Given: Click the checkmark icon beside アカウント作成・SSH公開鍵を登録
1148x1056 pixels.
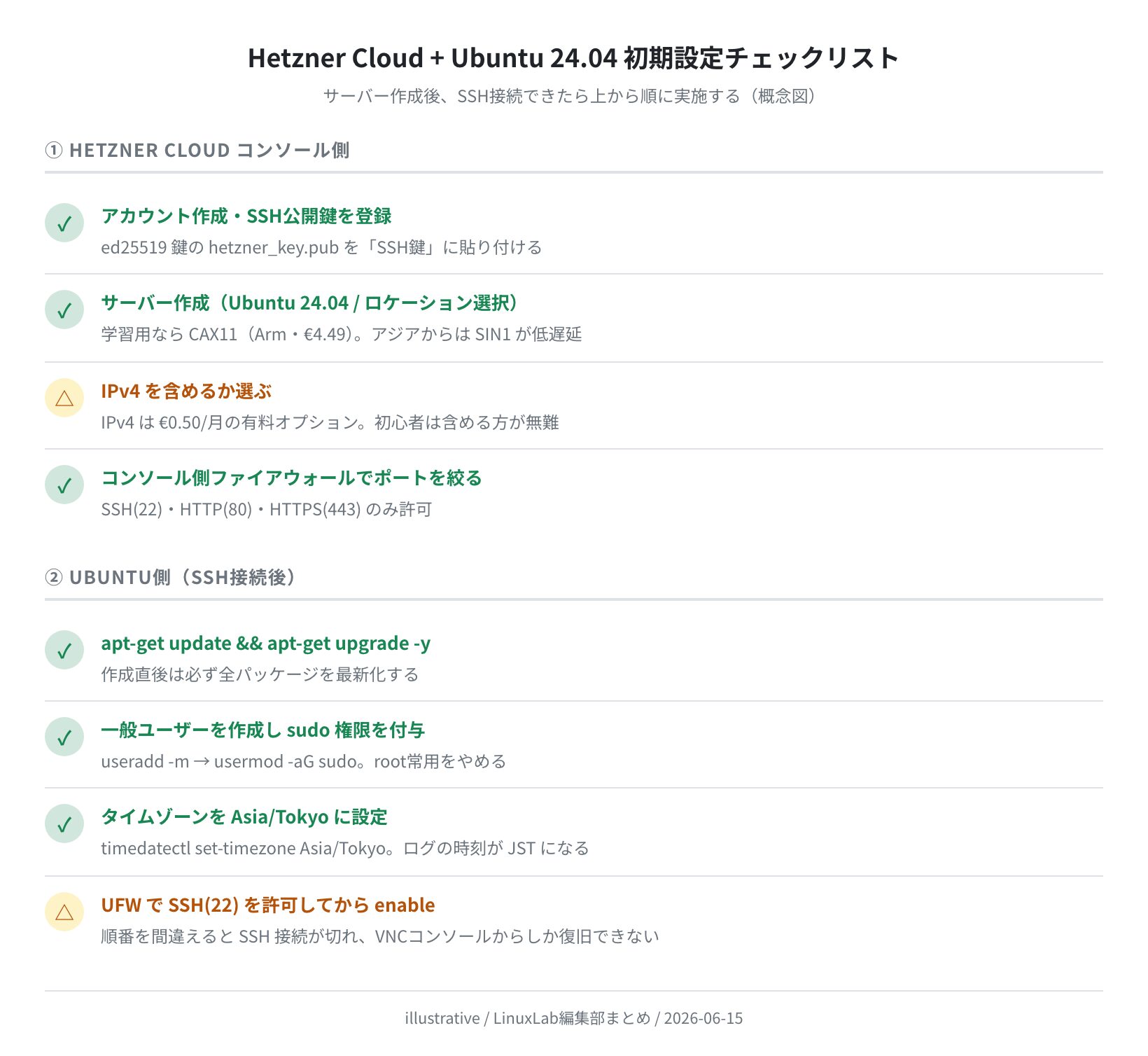Looking at the screenshot, I should (x=64, y=223).
